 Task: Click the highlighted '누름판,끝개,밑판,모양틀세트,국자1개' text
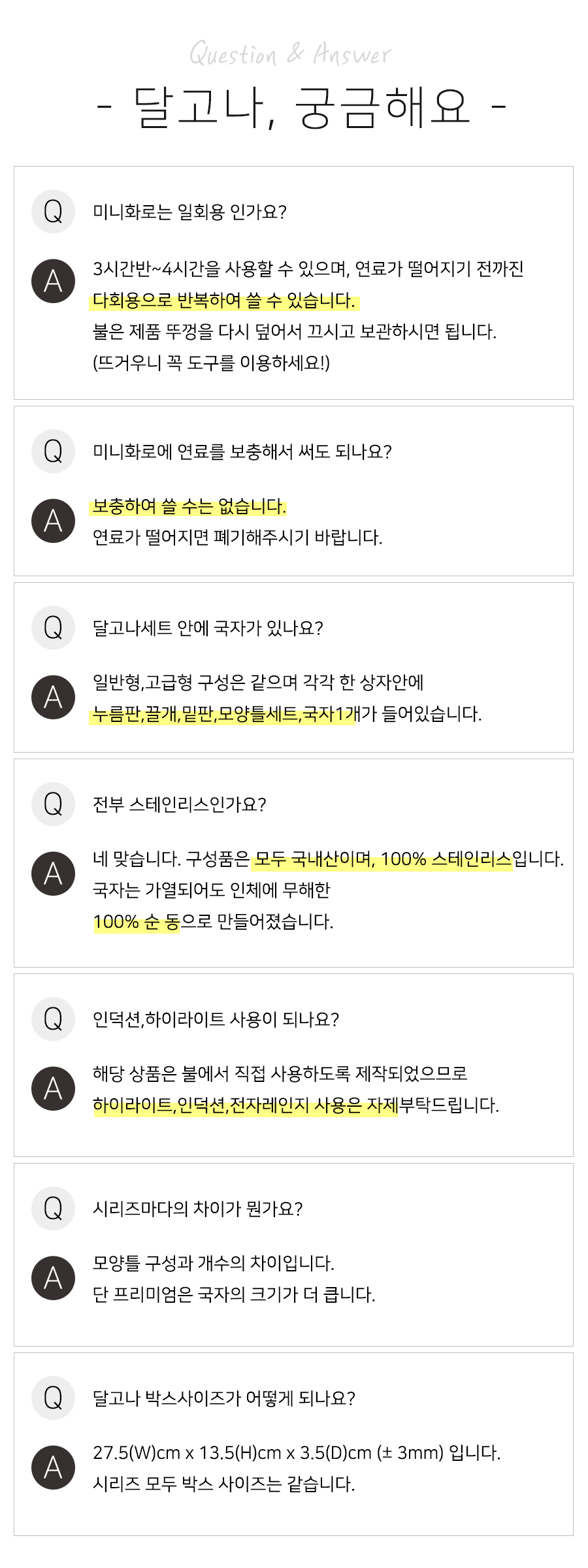click(223, 714)
